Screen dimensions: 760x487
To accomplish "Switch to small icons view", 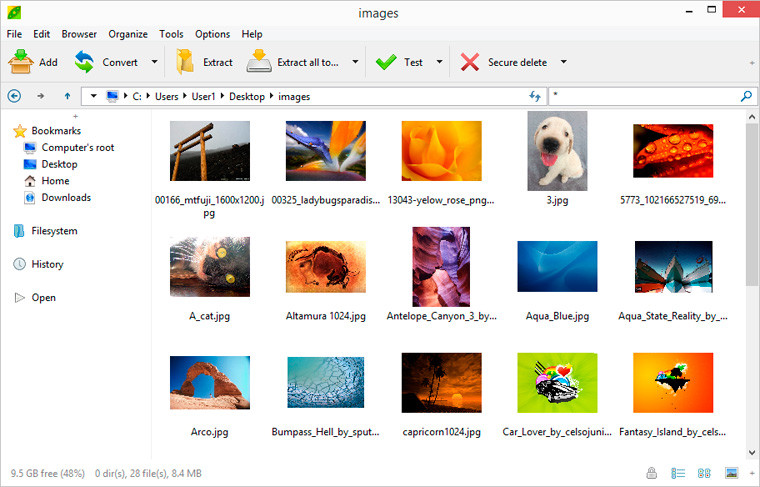I will tap(704, 472).
